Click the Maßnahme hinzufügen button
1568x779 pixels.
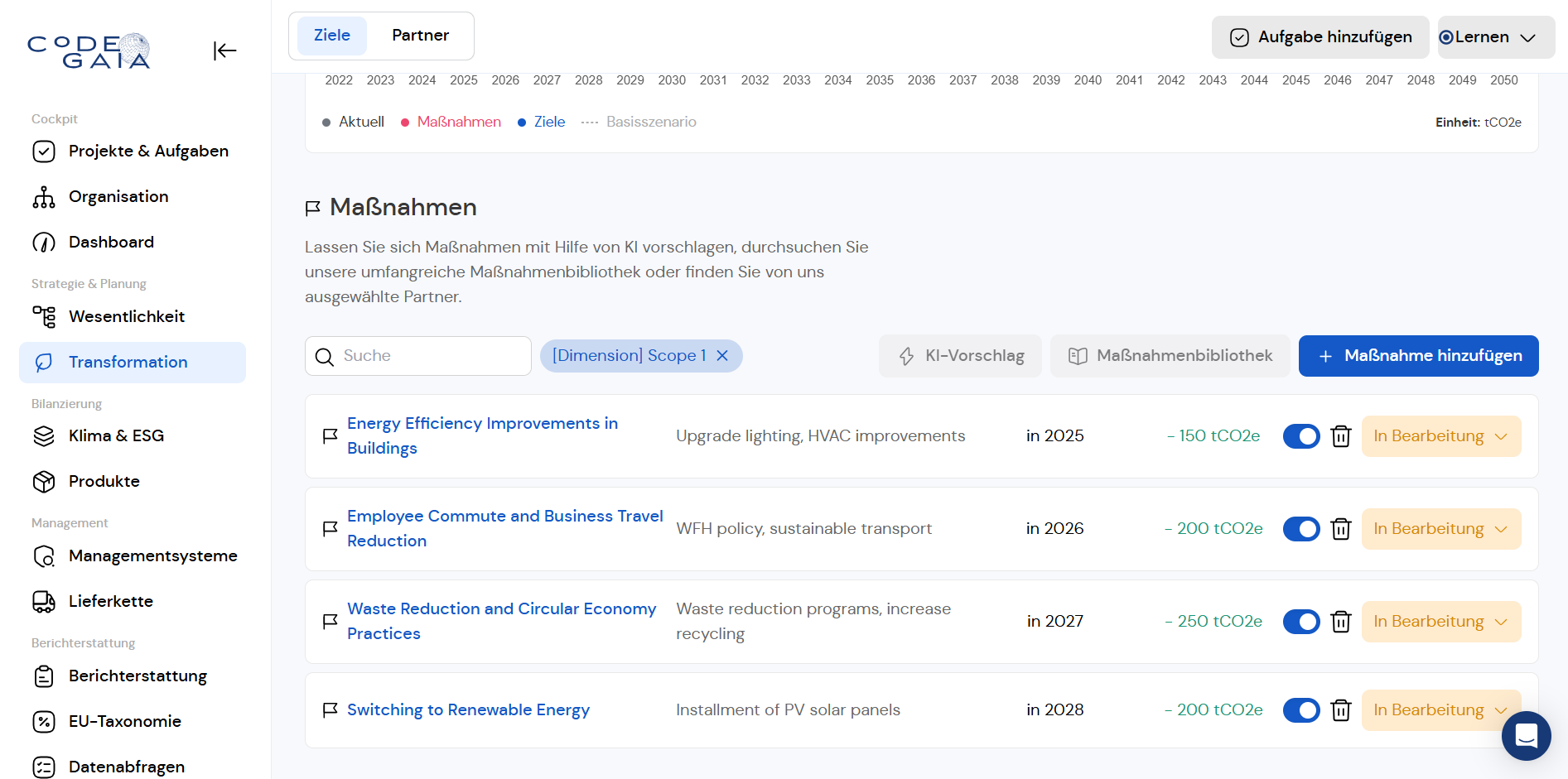tap(1418, 356)
